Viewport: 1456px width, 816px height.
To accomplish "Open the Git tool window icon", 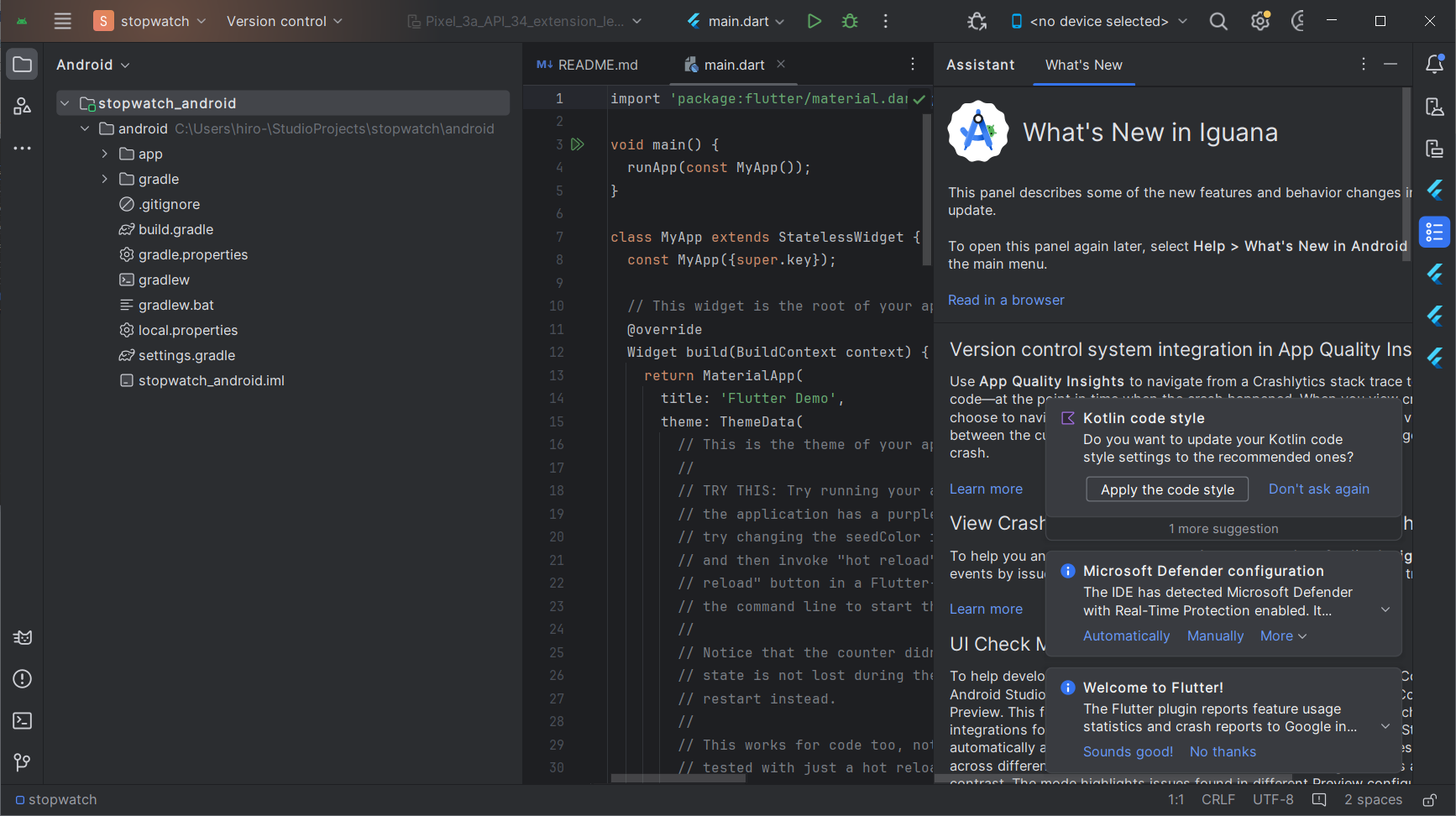I will coord(23,762).
